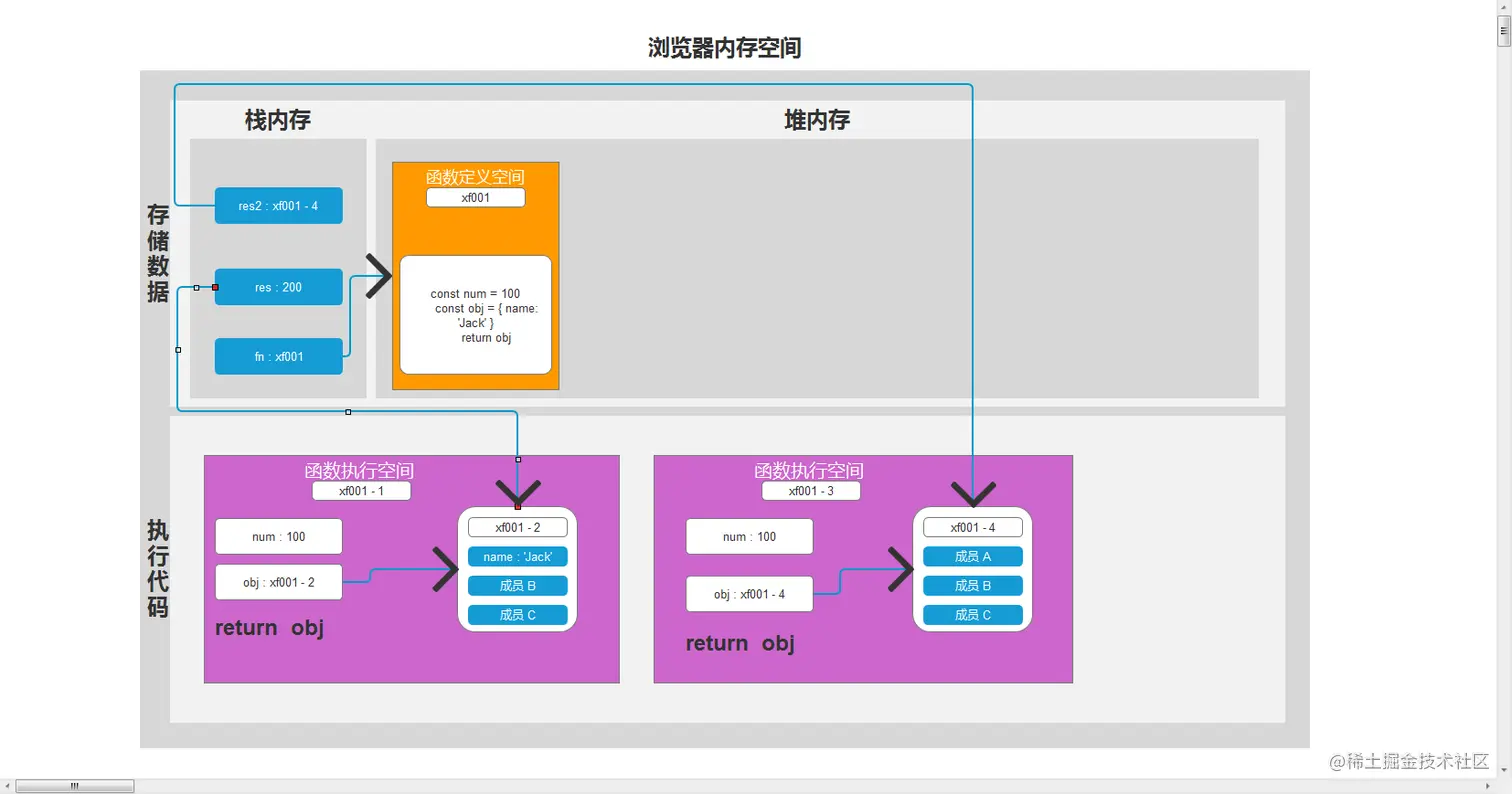Screen dimensions: 1512x794
Task: Click the arrowhead pointing at function definition space
Action: pyautogui.click(x=379, y=276)
